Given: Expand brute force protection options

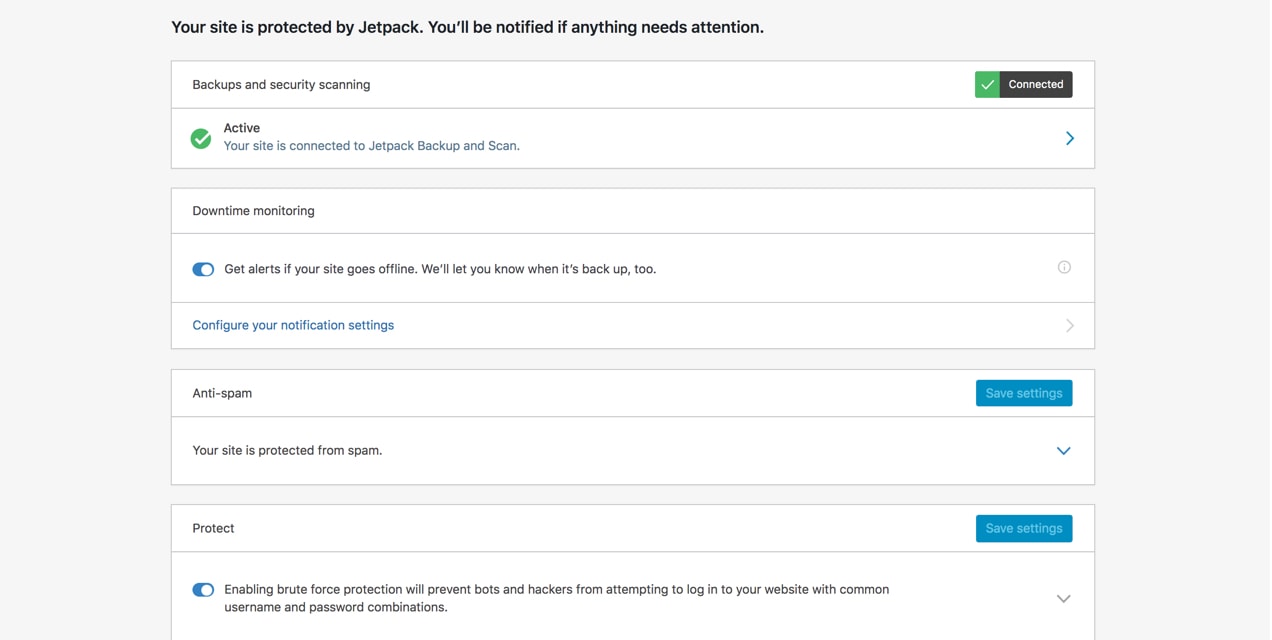Looking at the screenshot, I should [1063, 599].
